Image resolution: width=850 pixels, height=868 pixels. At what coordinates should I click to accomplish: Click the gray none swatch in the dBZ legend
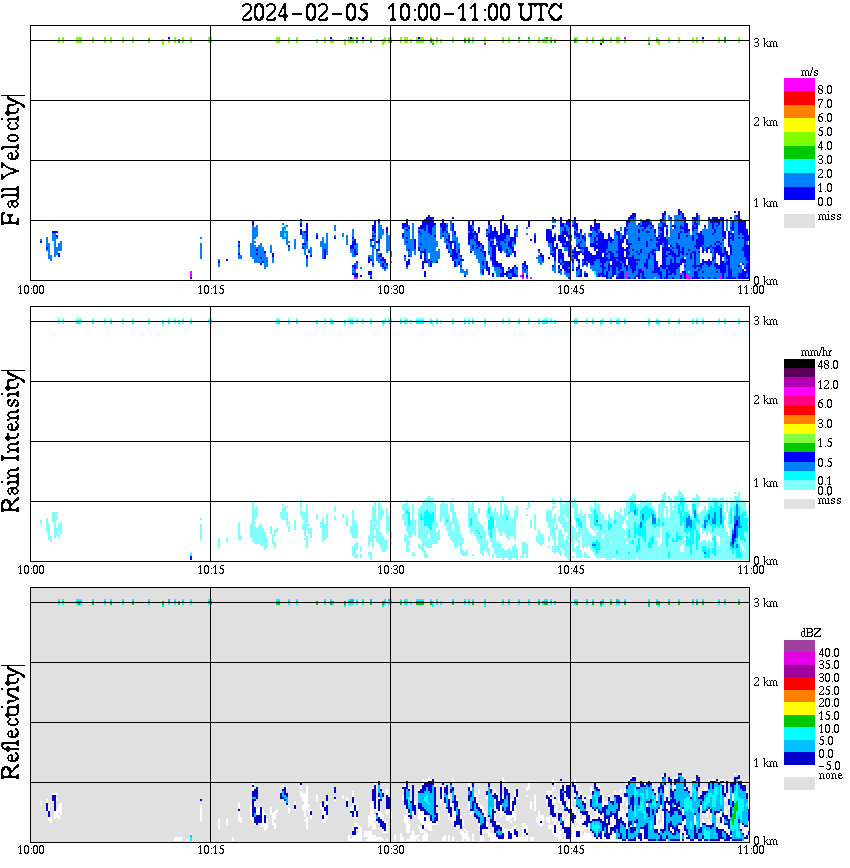[x=799, y=784]
